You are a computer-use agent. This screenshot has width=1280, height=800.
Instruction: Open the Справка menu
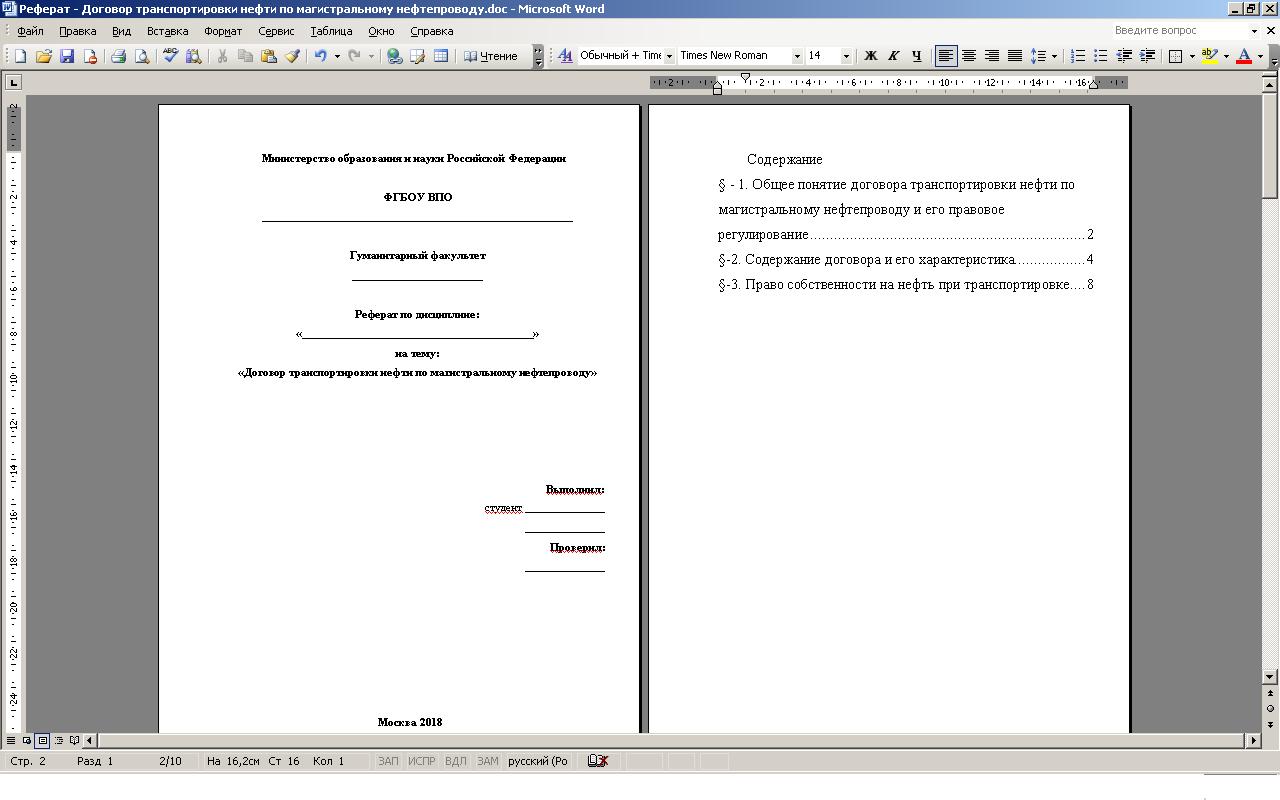tap(432, 31)
